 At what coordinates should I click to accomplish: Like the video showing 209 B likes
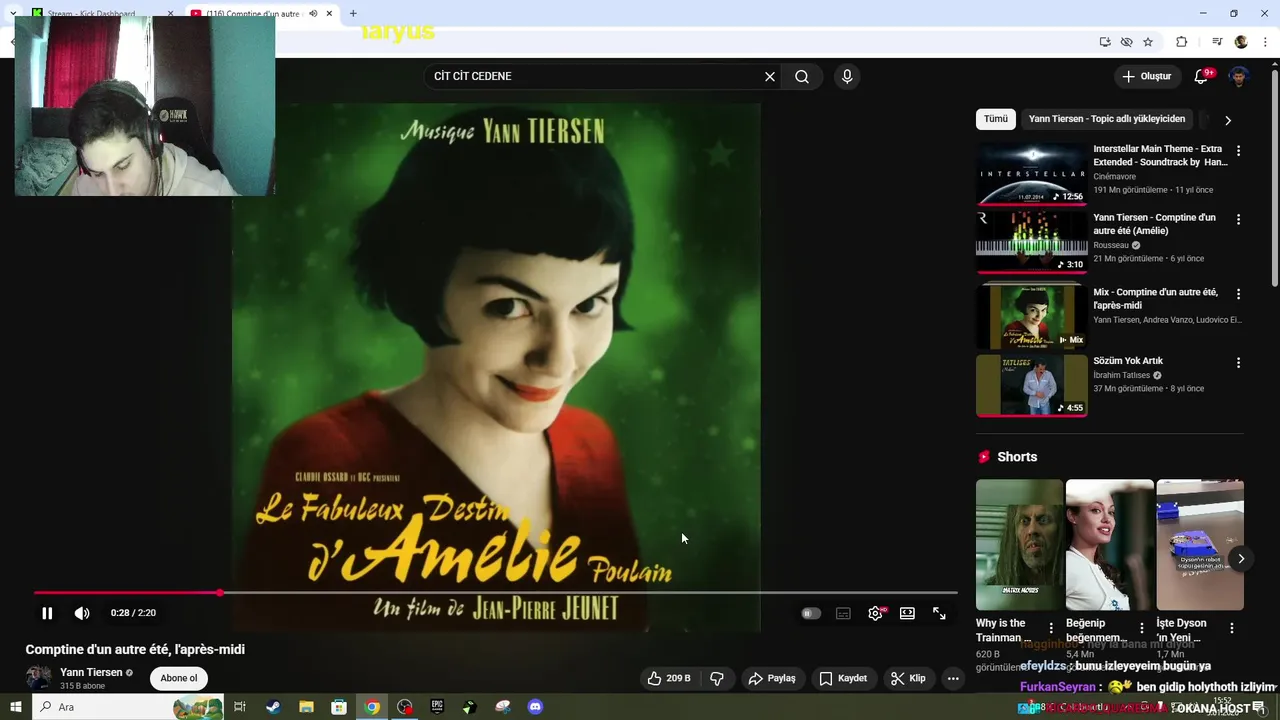(x=669, y=678)
